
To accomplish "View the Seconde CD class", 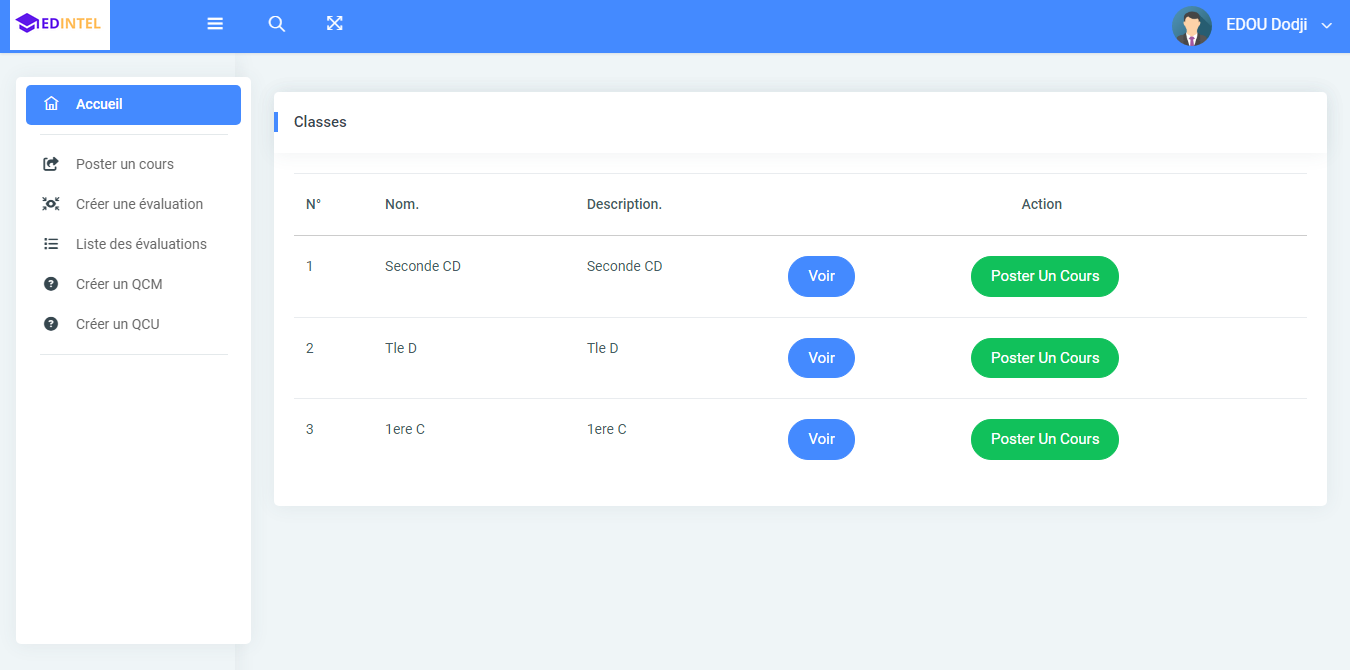I will (821, 276).
